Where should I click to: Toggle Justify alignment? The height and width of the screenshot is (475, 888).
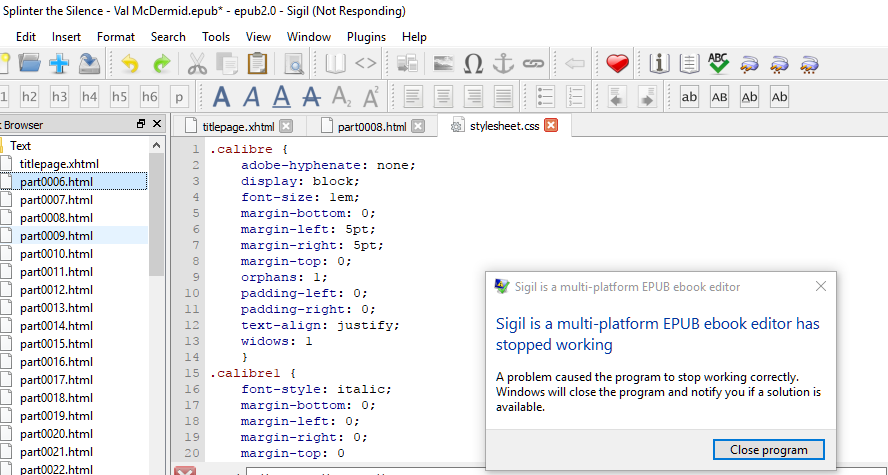[x=503, y=97]
